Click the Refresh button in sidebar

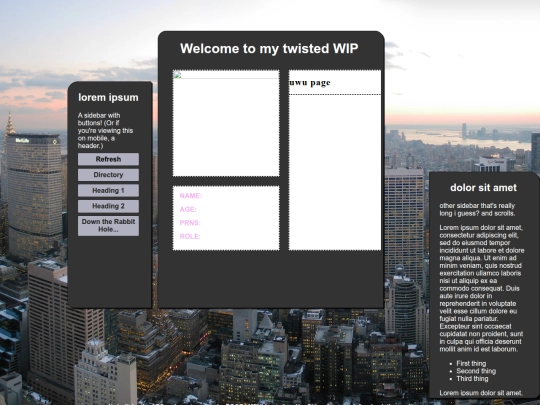pos(108,159)
